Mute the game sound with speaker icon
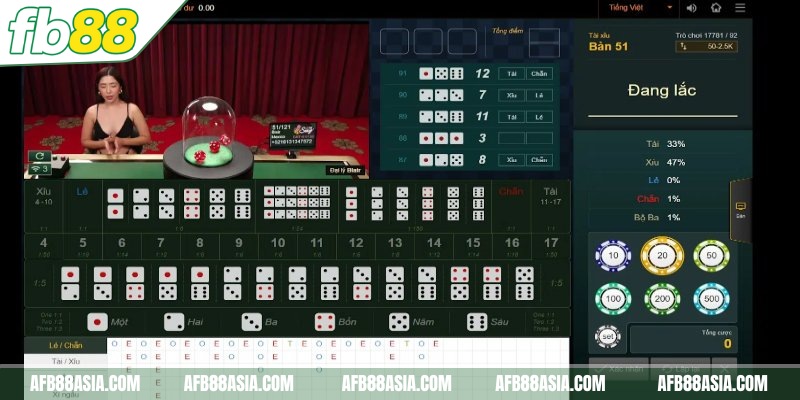Image resolution: width=800 pixels, height=400 pixels. click(x=691, y=8)
